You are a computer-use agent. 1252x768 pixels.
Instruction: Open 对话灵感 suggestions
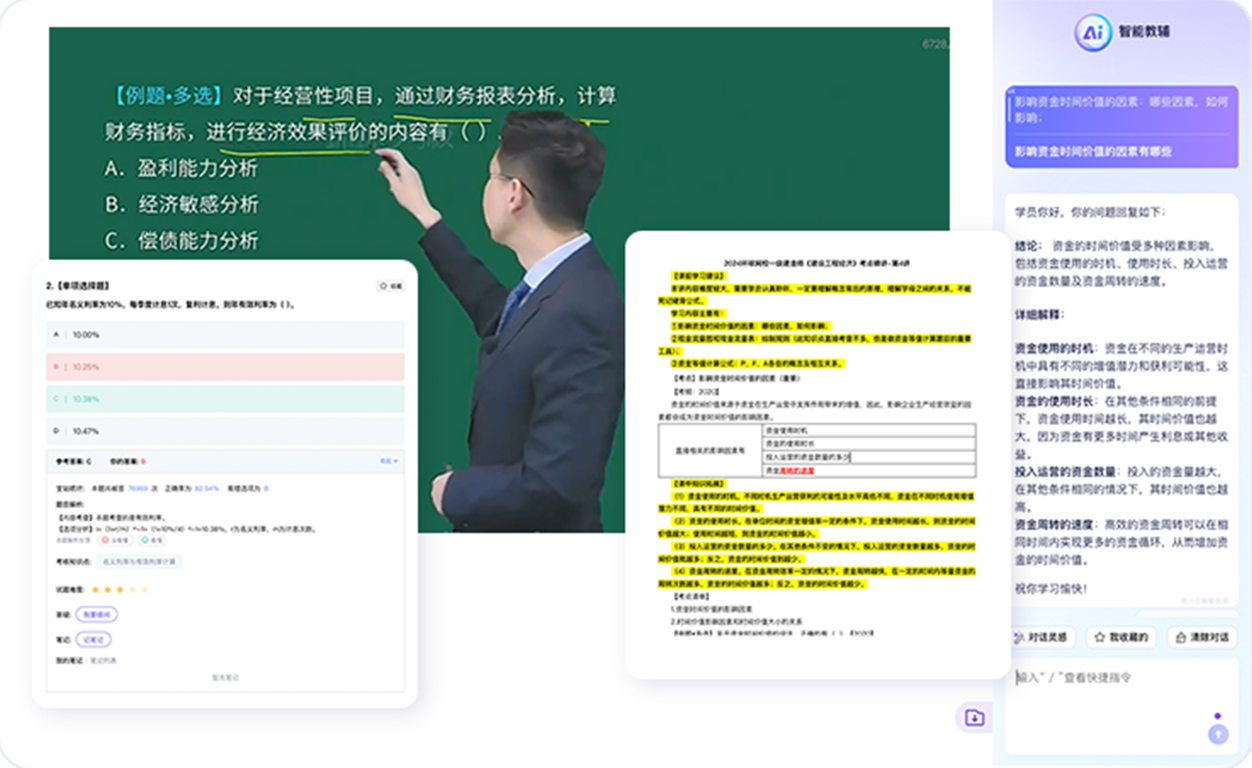click(1042, 637)
